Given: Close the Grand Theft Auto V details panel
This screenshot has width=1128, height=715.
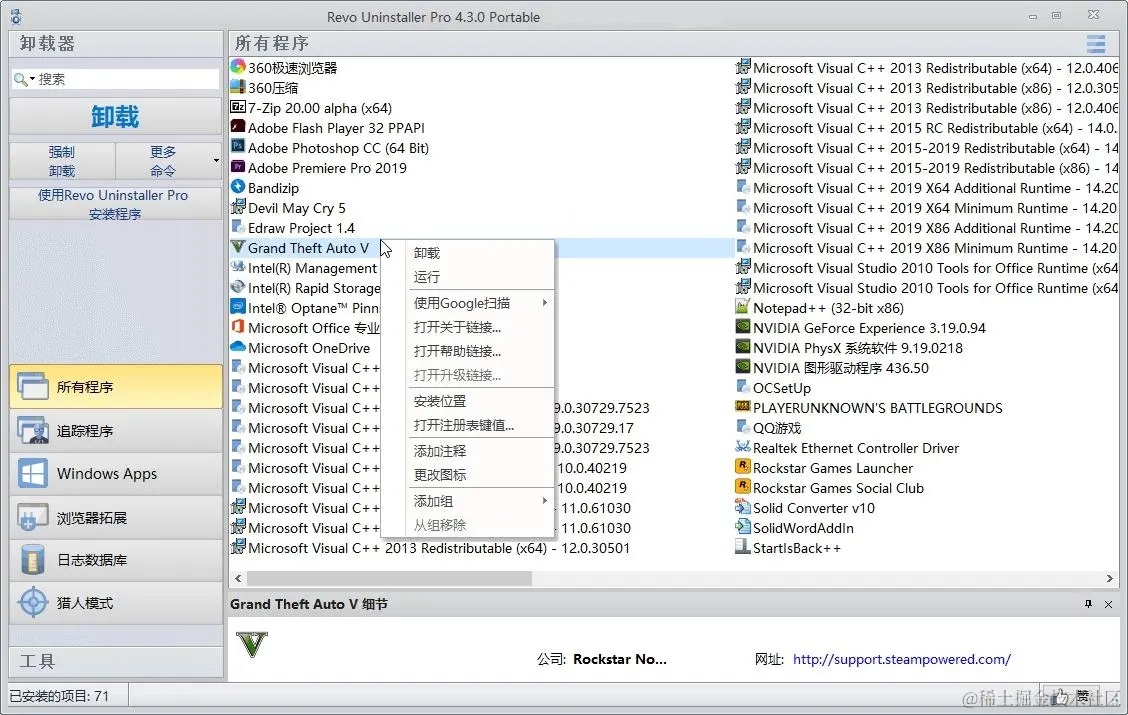Looking at the screenshot, I should pyautogui.click(x=1108, y=604).
